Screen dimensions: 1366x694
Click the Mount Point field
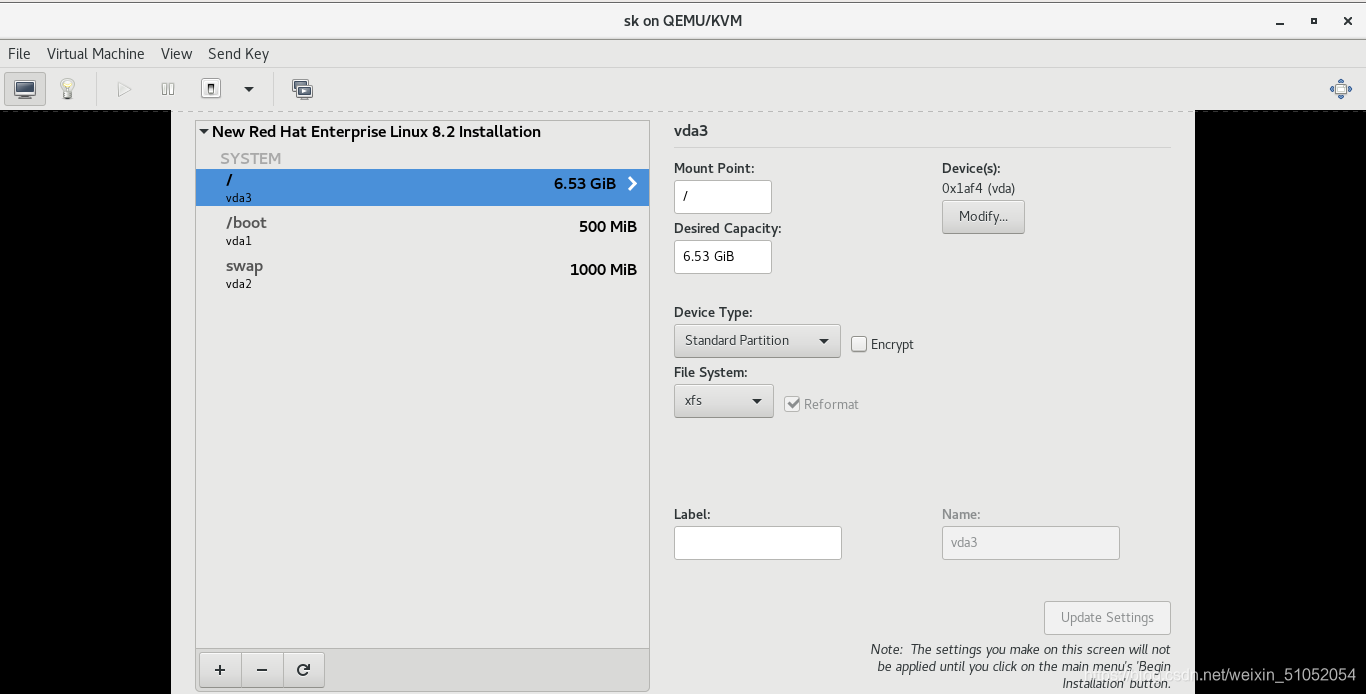[723, 197]
